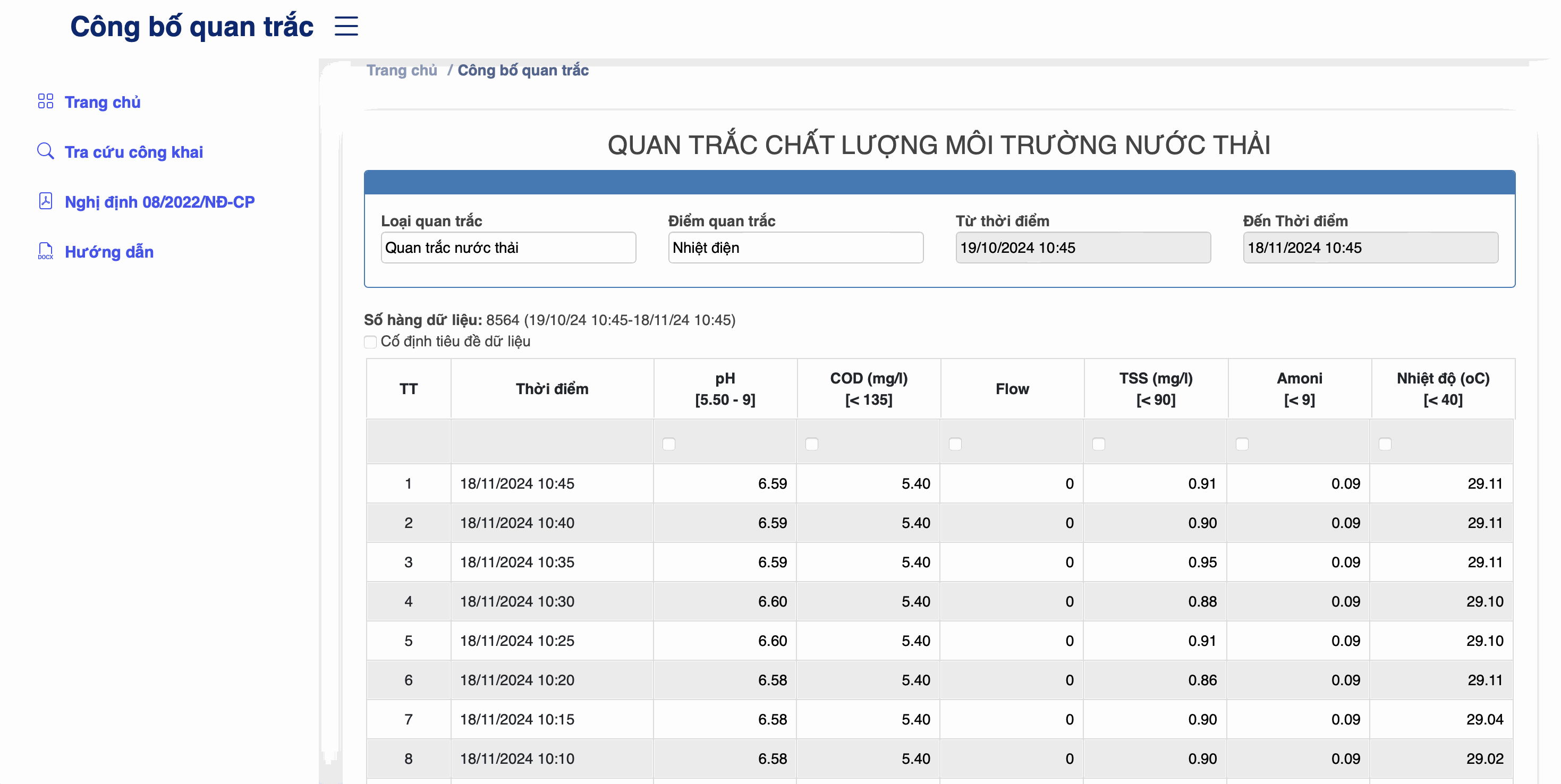Screen dimensions: 1561x784
Task: Click the Amoni [< 9] header
Action: click(x=1299, y=388)
